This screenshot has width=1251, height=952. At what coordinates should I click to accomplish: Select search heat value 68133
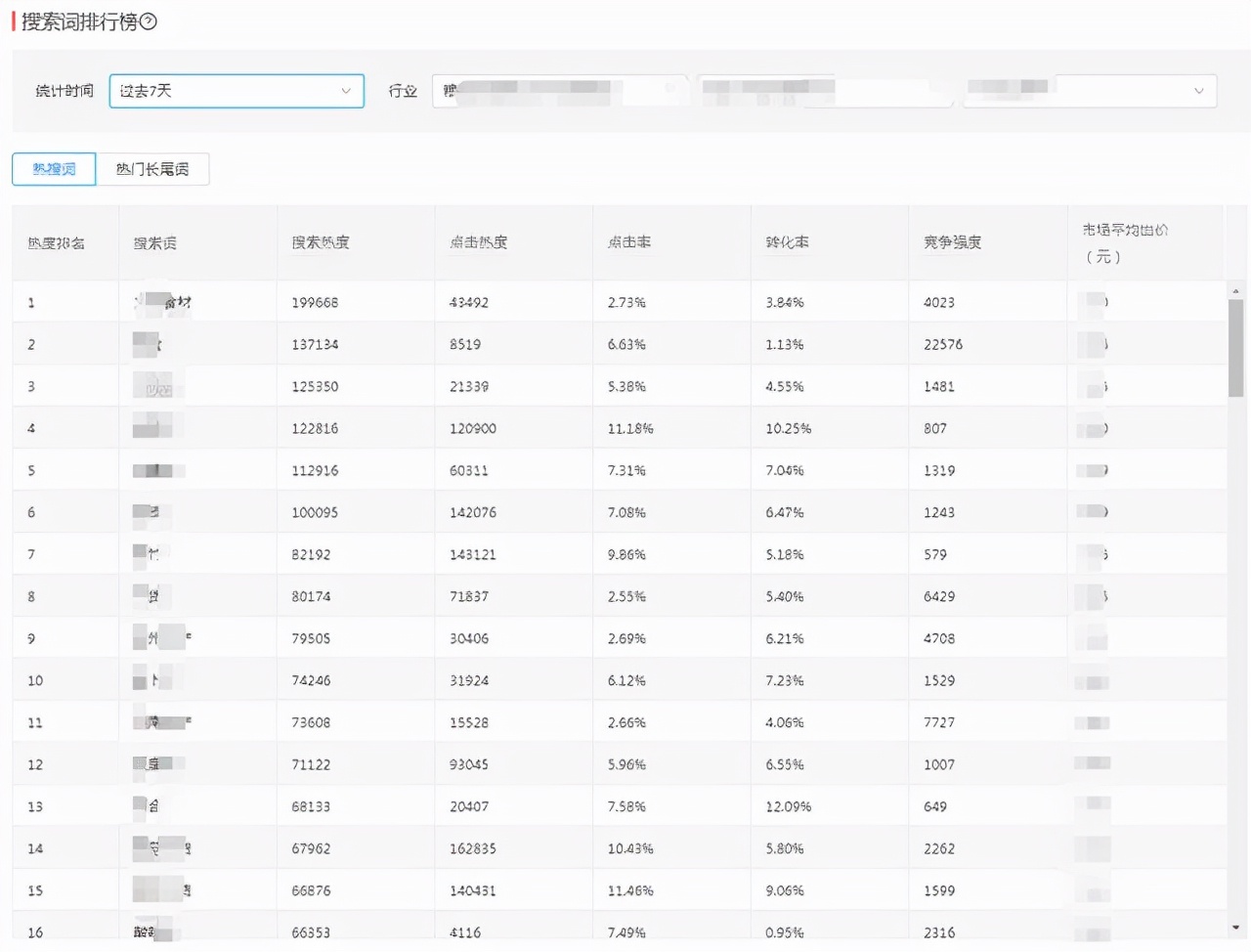coord(311,807)
